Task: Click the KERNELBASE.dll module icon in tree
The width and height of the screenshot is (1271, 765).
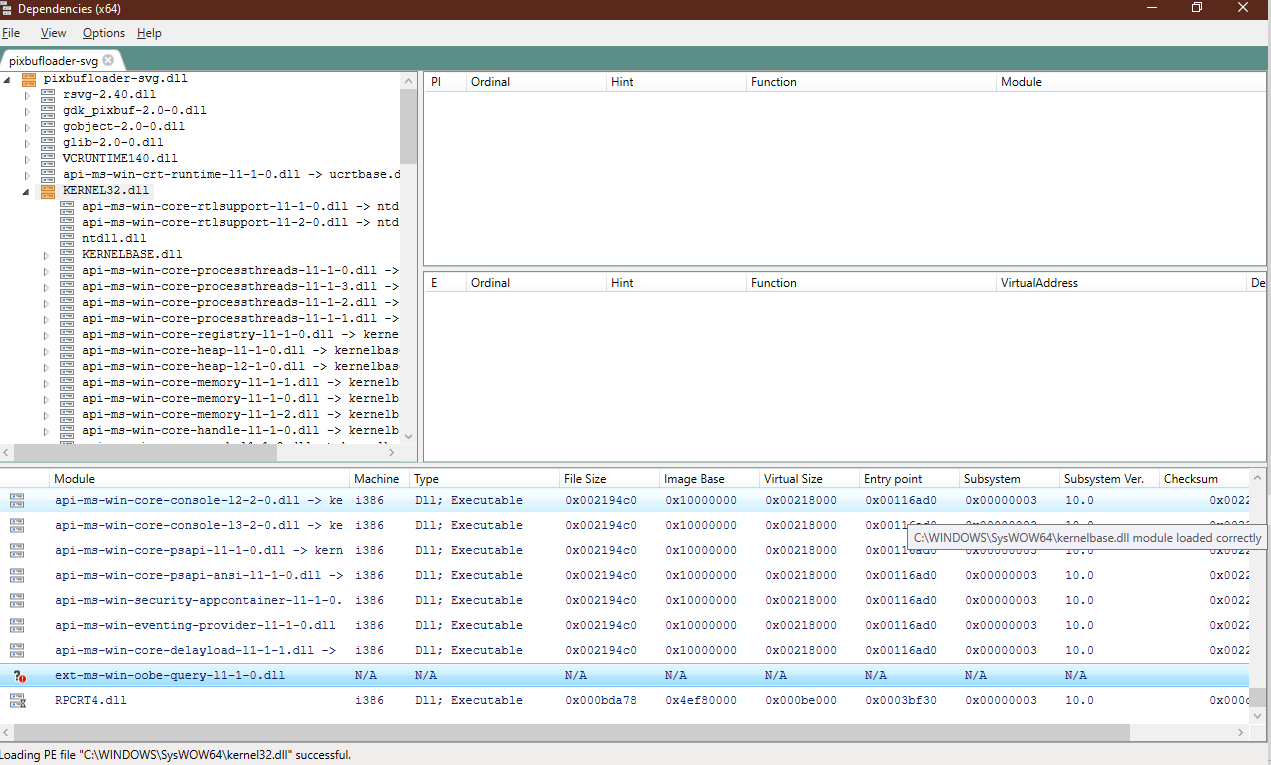Action: pos(67,254)
